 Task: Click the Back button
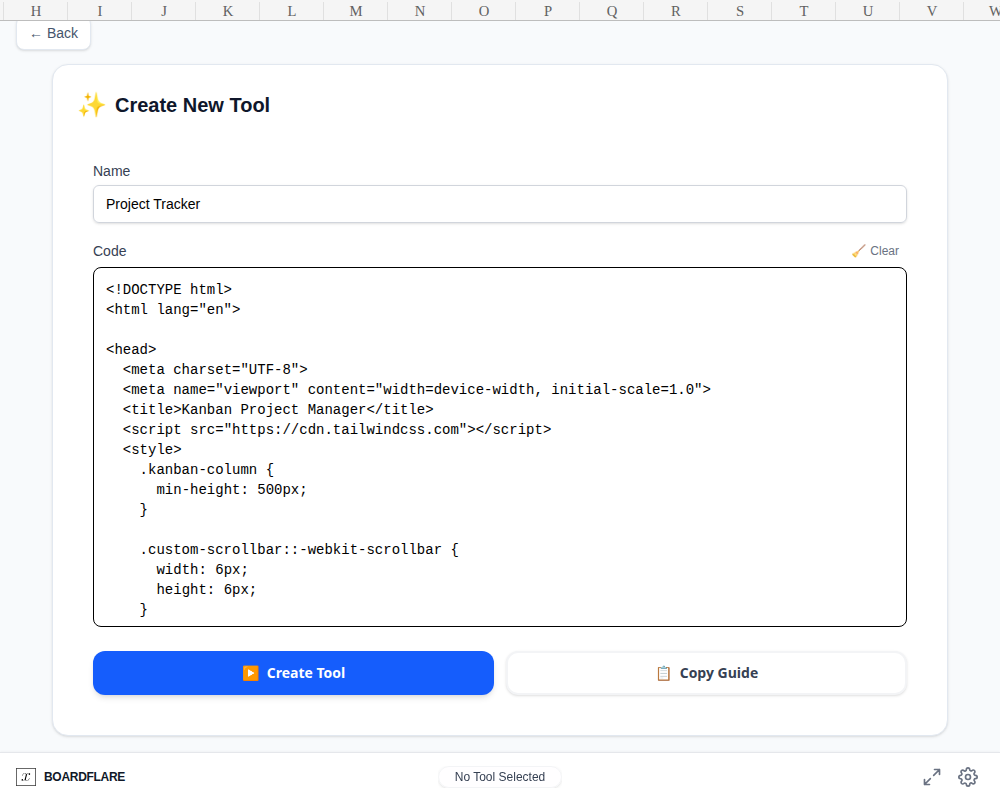pyautogui.click(x=54, y=34)
